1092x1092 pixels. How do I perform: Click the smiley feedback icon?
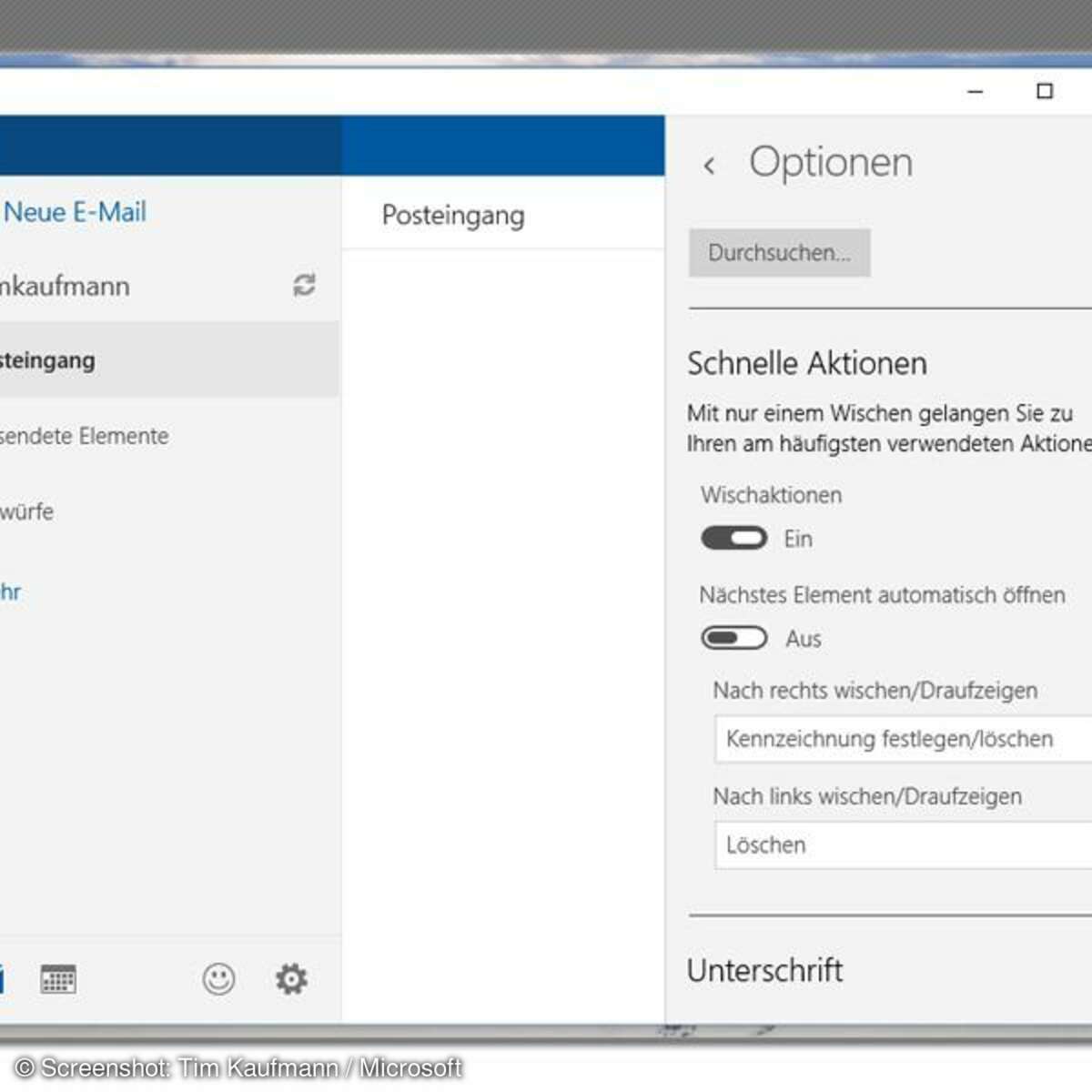[218, 979]
